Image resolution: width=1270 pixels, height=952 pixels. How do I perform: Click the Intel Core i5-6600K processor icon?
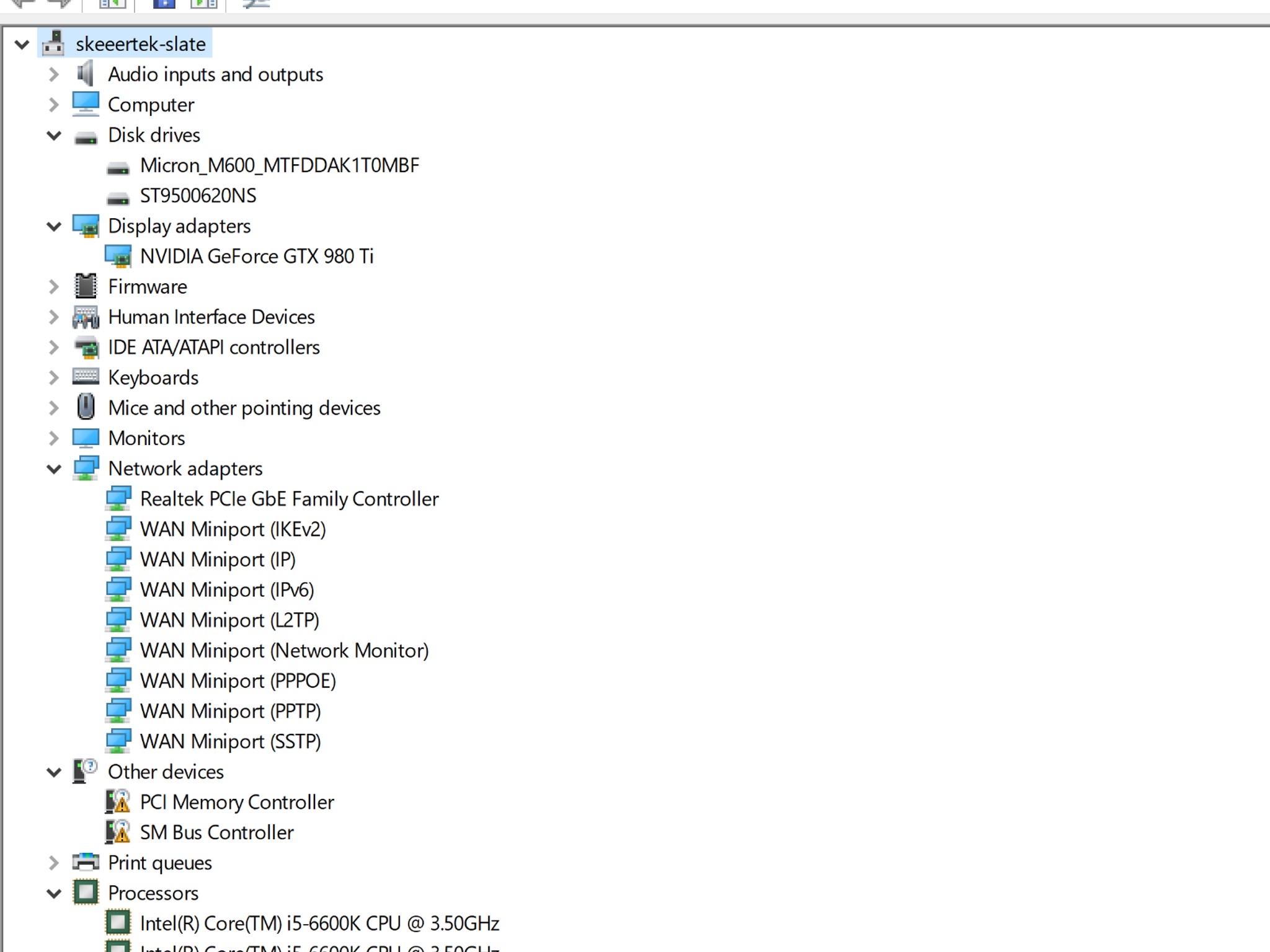point(118,923)
